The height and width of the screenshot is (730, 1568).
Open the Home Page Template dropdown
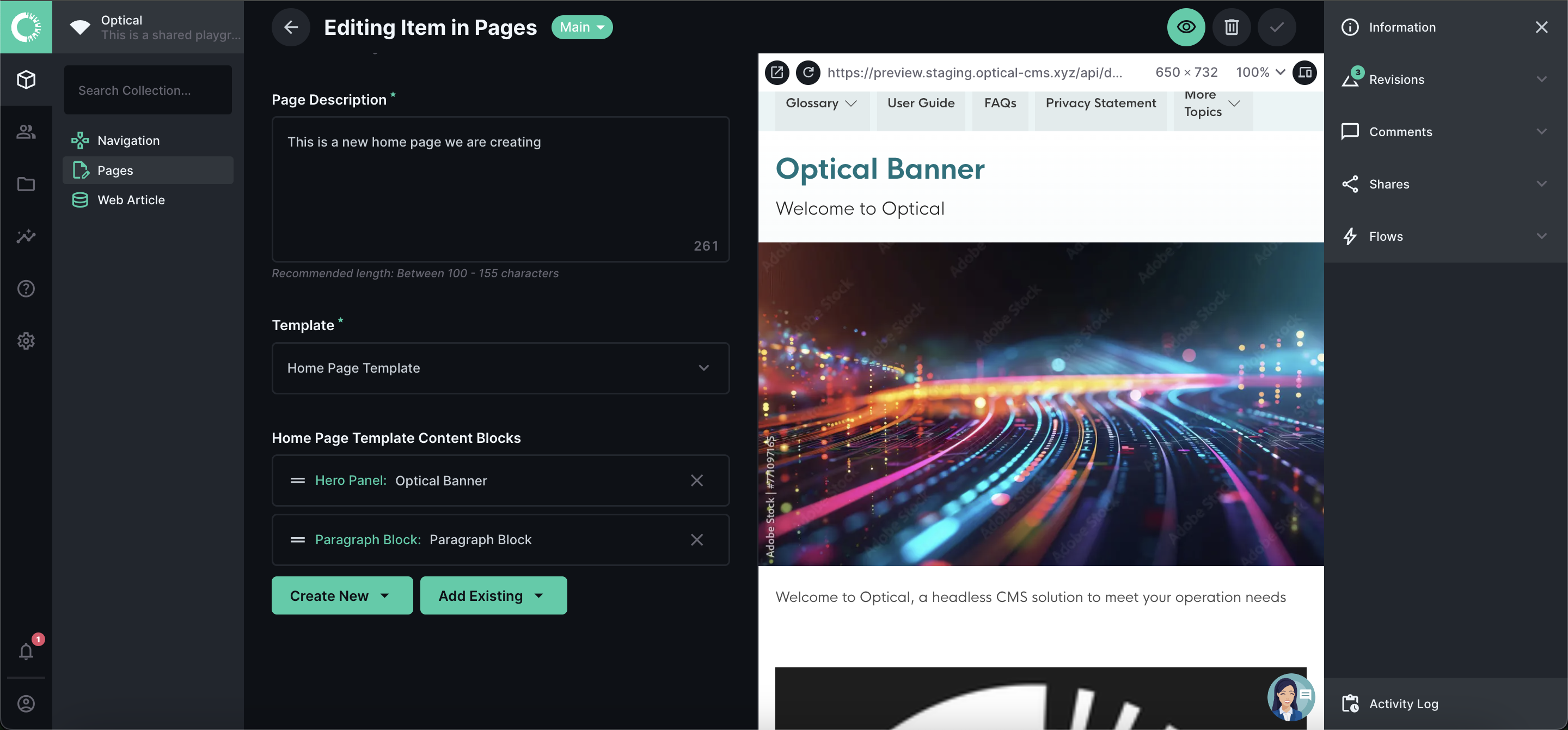tap(500, 368)
